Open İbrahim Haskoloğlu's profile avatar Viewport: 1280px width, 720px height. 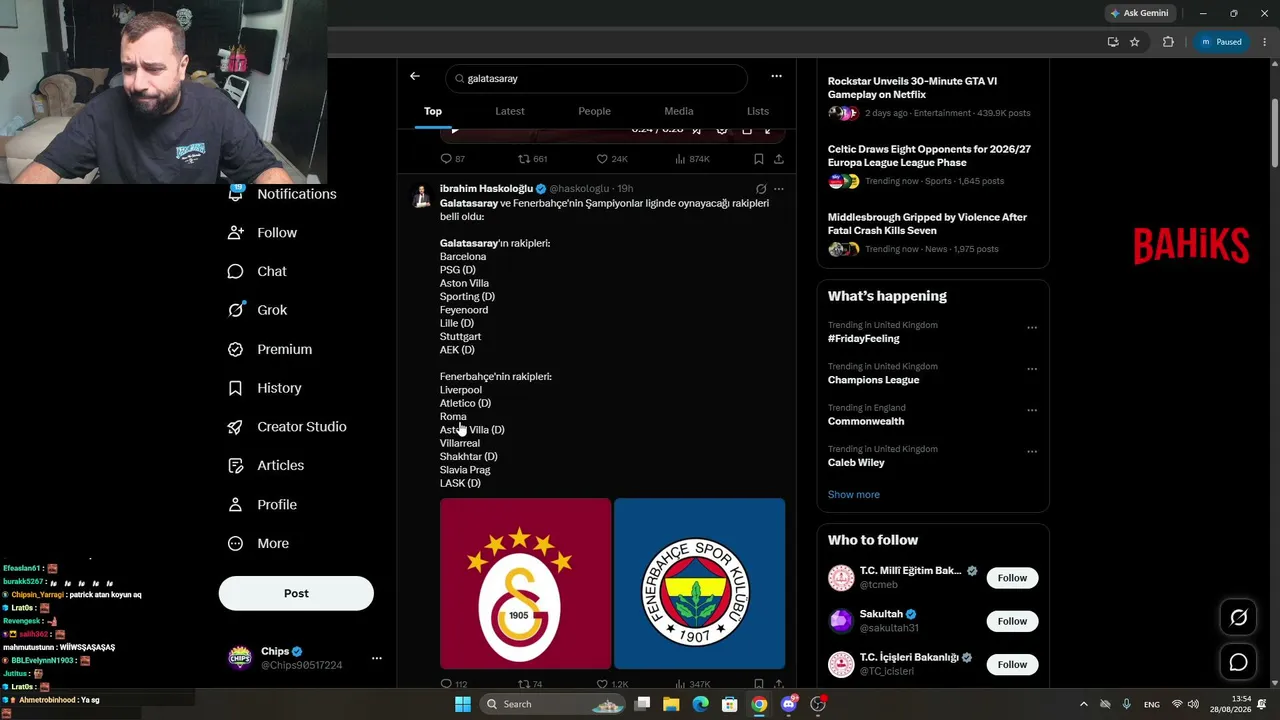(x=421, y=196)
